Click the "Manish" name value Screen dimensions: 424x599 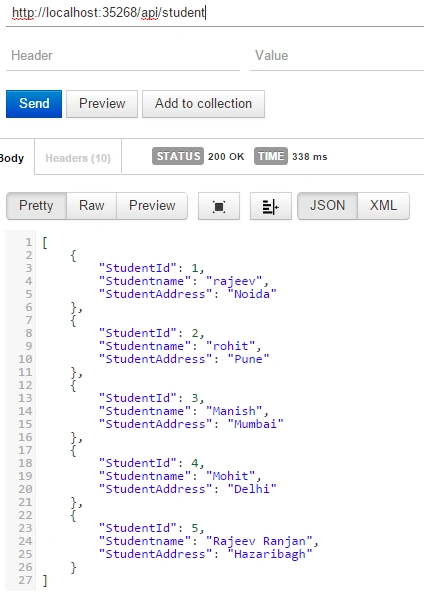tap(234, 411)
